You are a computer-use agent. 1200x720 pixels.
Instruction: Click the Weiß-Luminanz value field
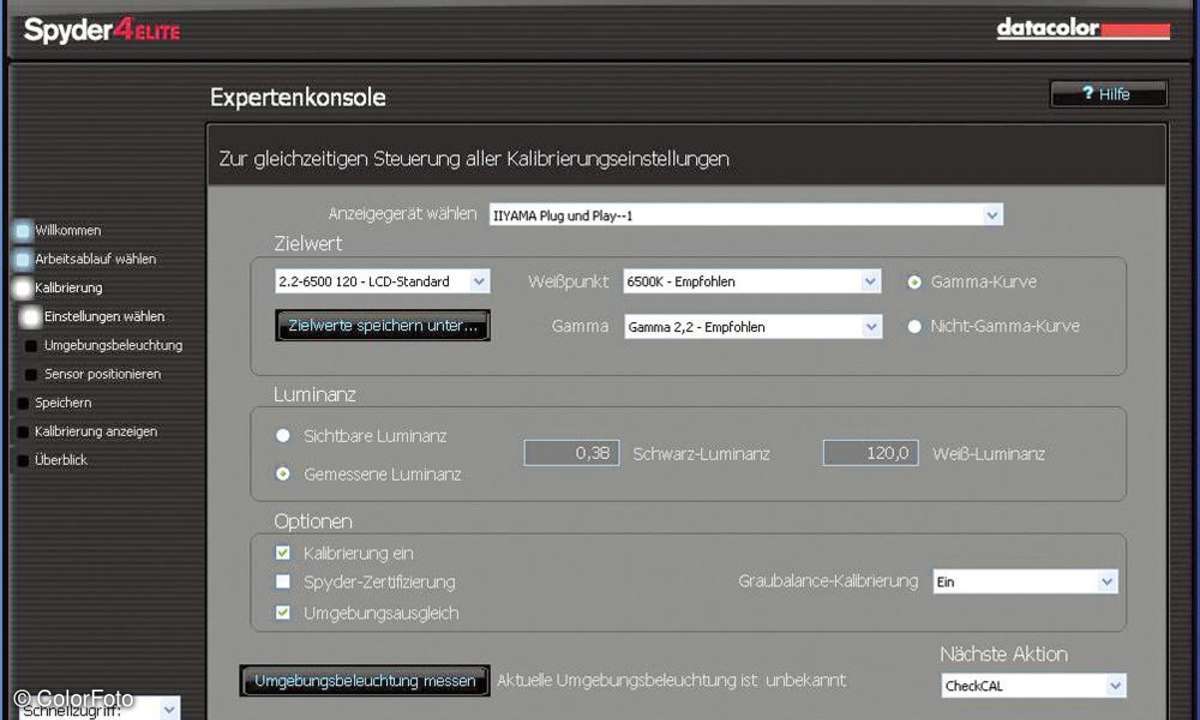pyautogui.click(x=871, y=453)
